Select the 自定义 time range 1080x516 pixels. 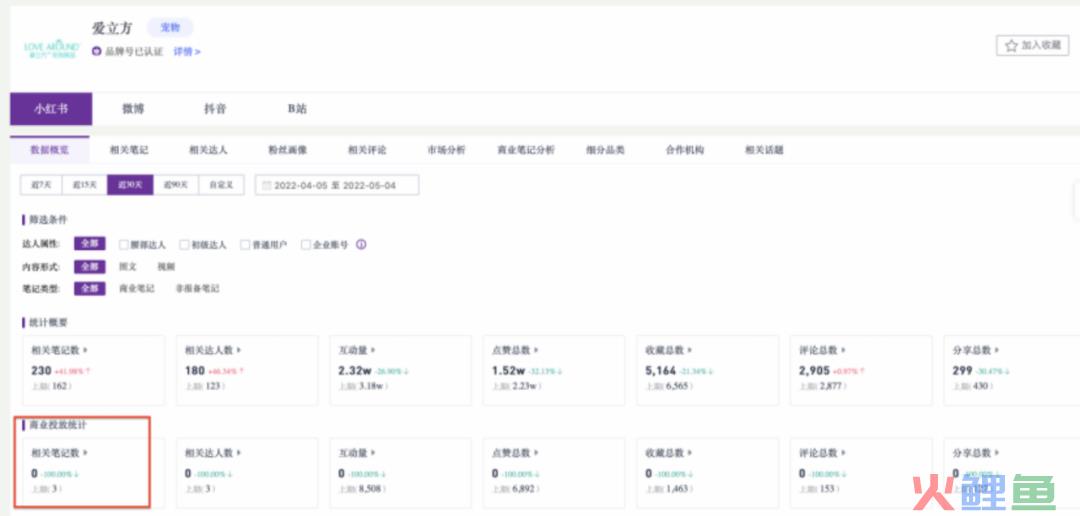[x=221, y=185]
